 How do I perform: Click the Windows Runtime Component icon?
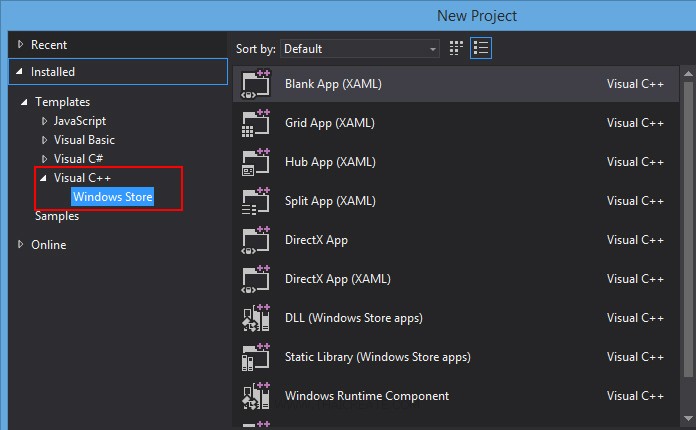[256, 396]
